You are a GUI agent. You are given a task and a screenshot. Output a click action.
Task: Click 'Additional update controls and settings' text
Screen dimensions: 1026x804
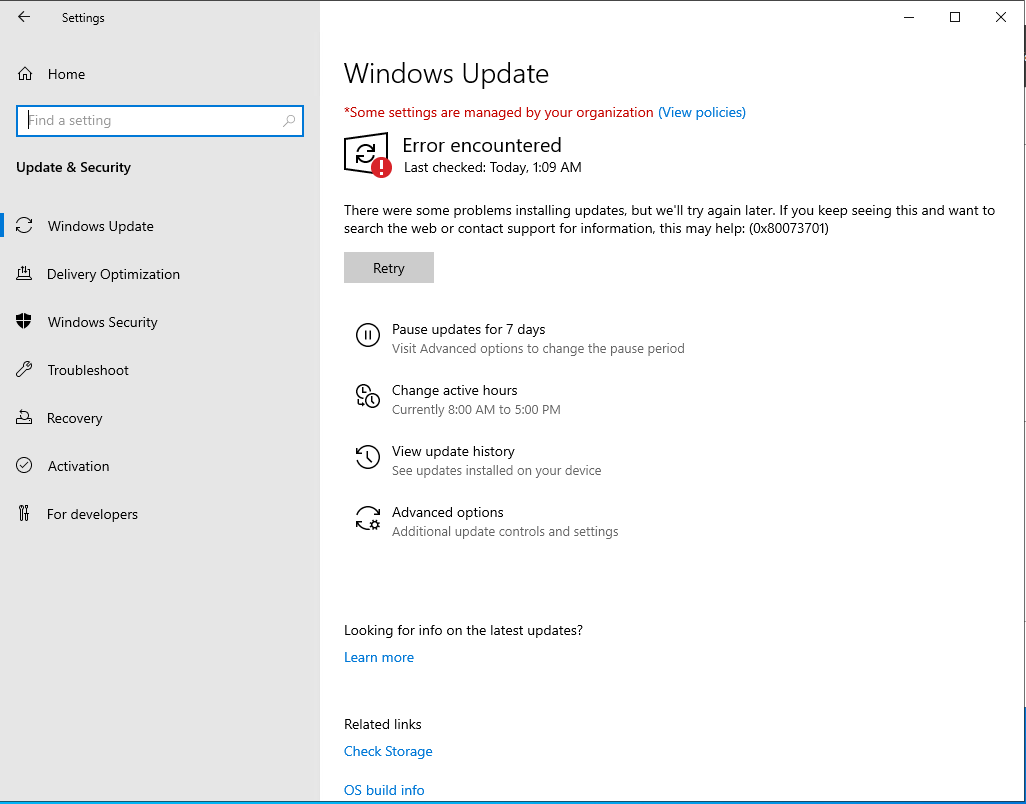(505, 531)
